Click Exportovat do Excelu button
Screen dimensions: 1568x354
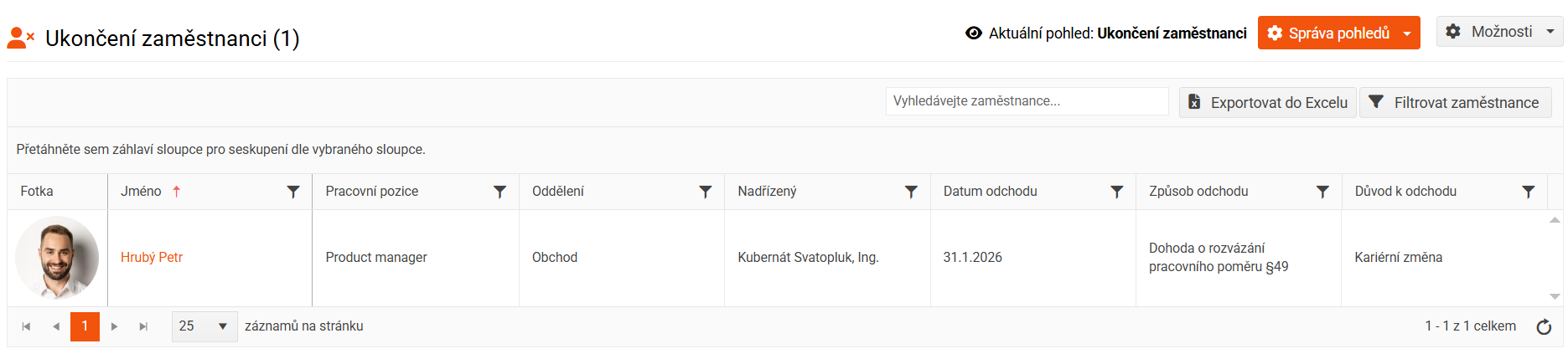click(1267, 103)
